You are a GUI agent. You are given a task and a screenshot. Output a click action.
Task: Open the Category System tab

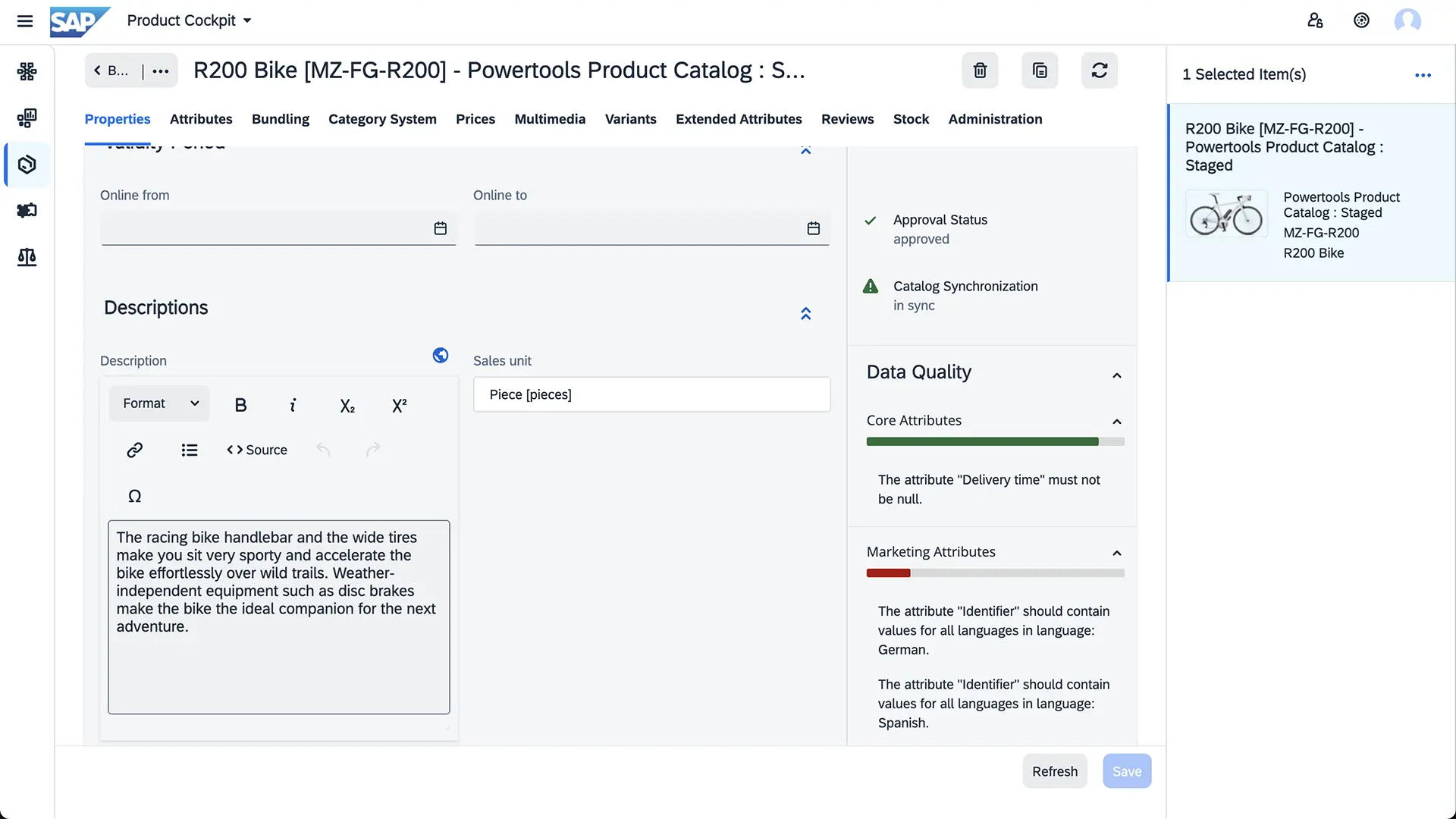[382, 119]
